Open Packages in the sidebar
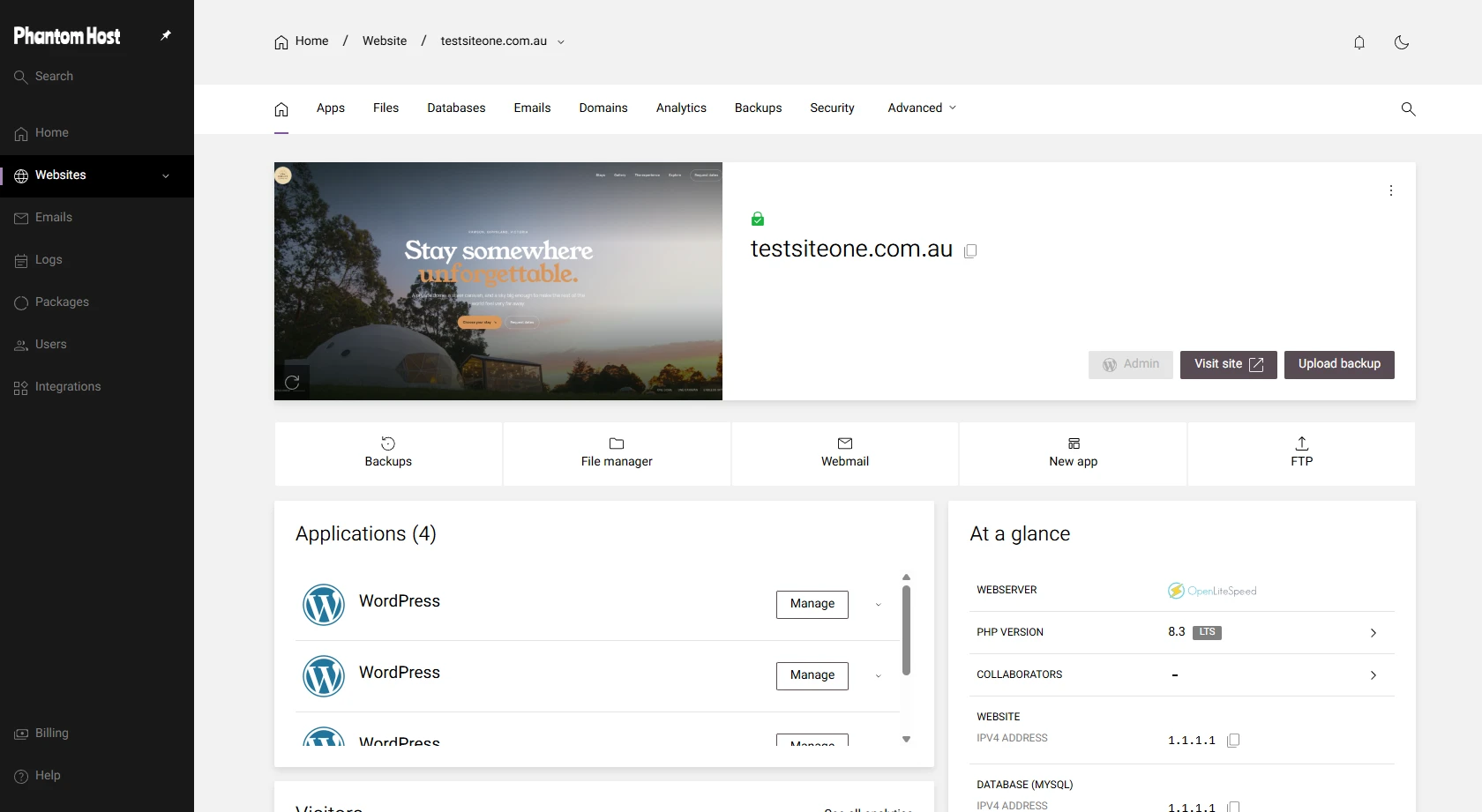The image size is (1482, 812). tap(97, 302)
